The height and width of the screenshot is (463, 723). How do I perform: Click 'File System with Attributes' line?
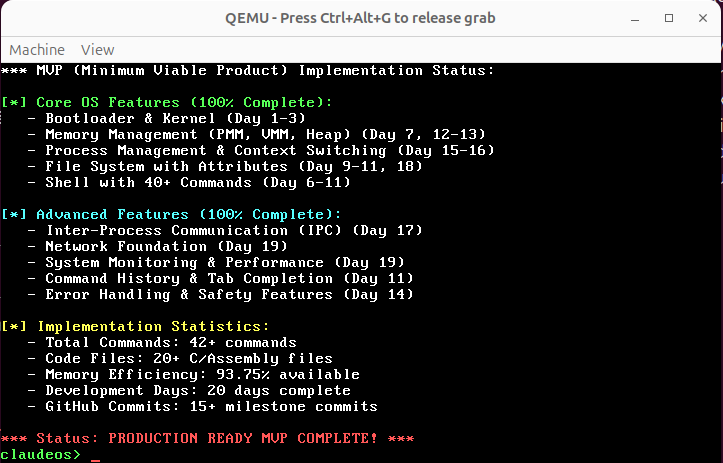coord(225,166)
